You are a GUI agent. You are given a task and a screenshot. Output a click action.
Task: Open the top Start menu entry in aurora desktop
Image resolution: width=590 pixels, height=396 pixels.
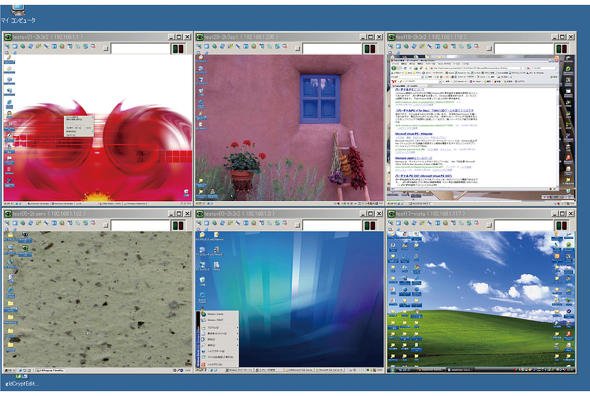click(219, 314)
